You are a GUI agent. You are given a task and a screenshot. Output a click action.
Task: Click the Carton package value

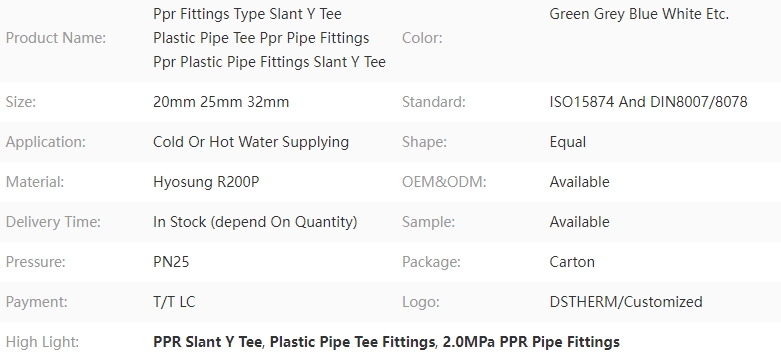click(572, 262)
